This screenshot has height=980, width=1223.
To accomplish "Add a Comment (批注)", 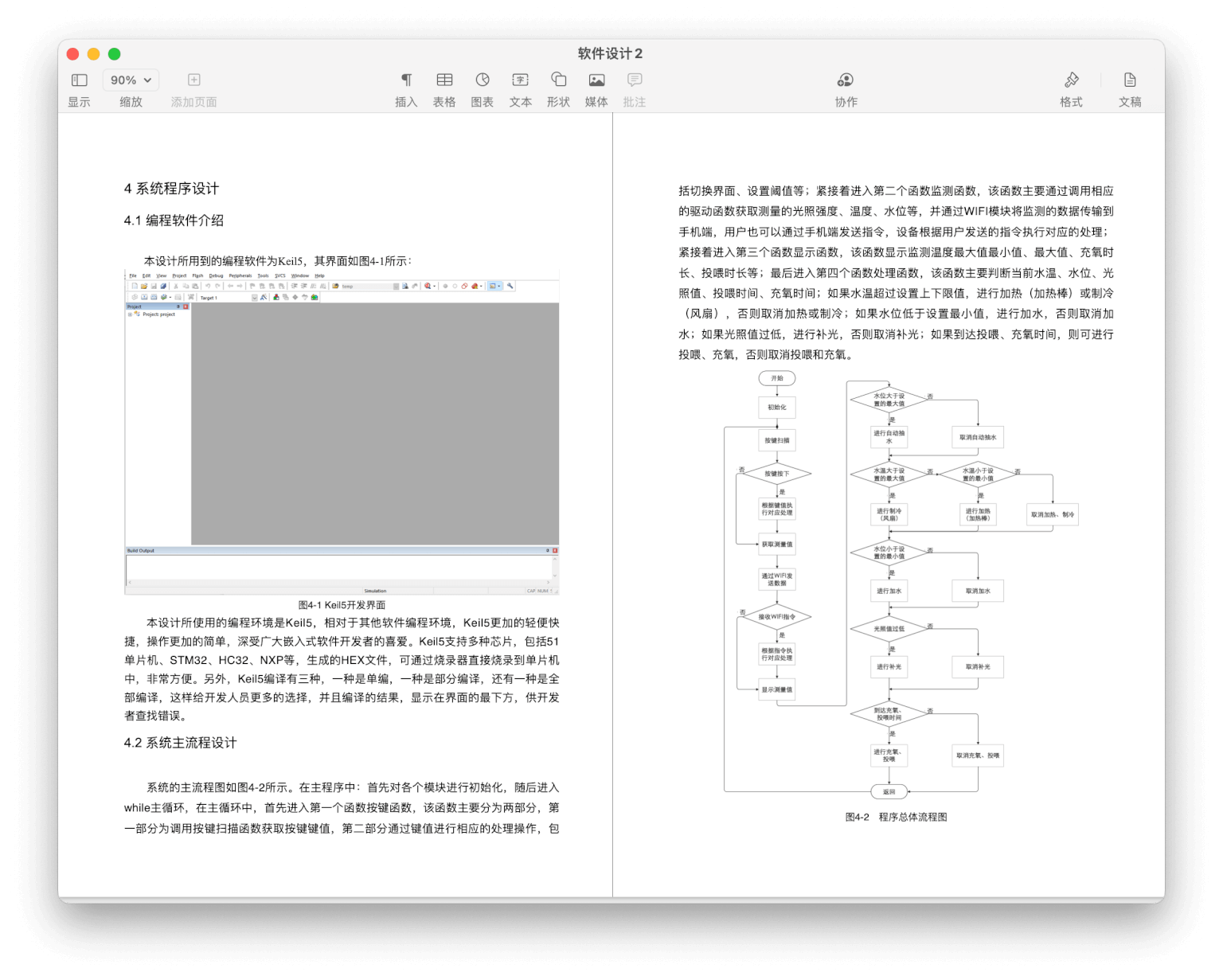I will [635, 80].
